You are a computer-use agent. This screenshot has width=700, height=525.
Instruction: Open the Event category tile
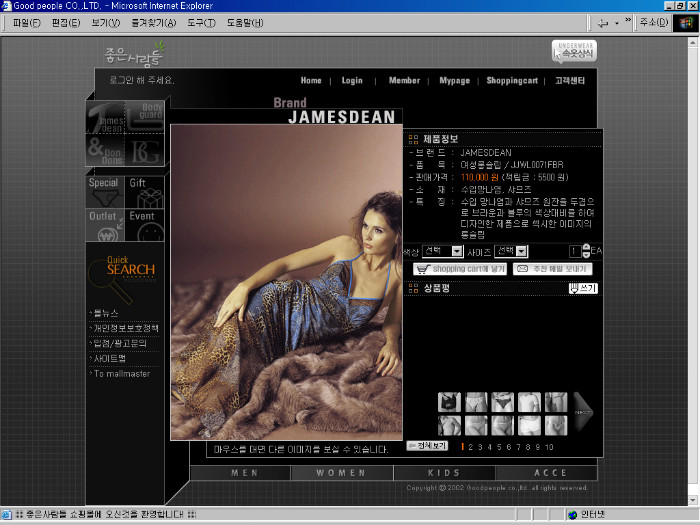click(x=145, y=225)
